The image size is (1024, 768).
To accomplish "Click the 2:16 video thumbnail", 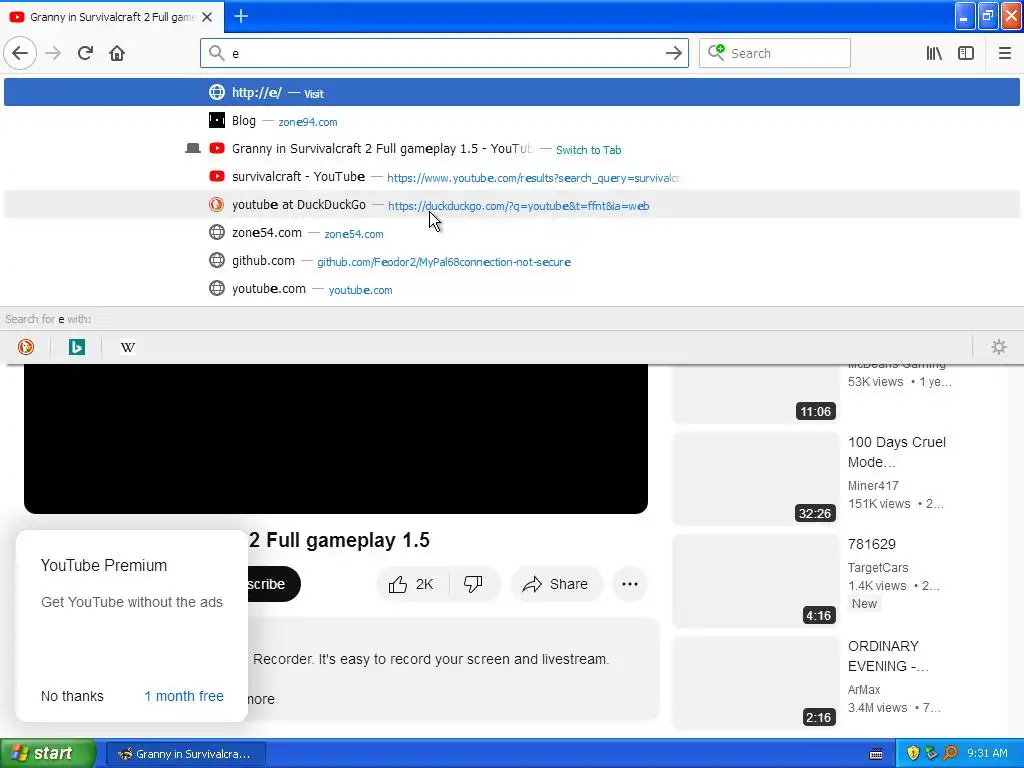I will (x=756, y=682).
